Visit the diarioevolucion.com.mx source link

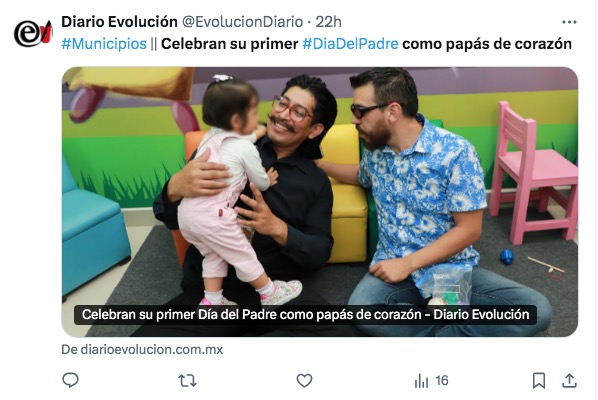(142, 350)
